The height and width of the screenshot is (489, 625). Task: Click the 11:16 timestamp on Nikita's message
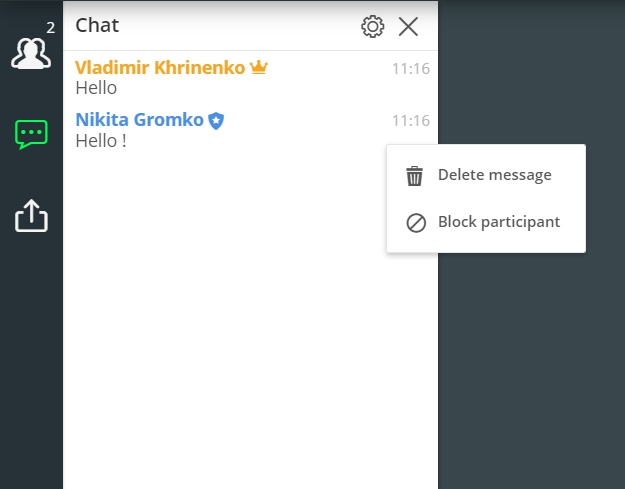click(411, 121)
